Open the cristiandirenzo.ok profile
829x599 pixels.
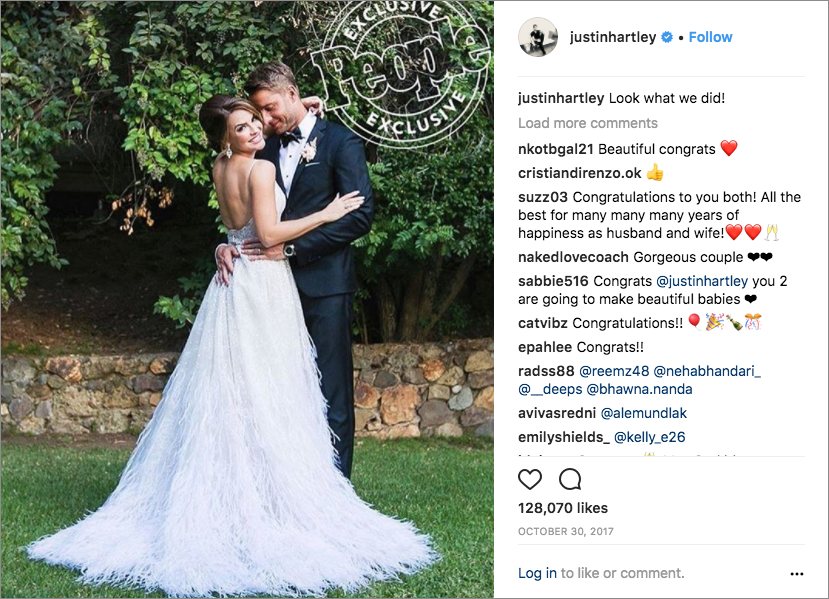point(579,173)
